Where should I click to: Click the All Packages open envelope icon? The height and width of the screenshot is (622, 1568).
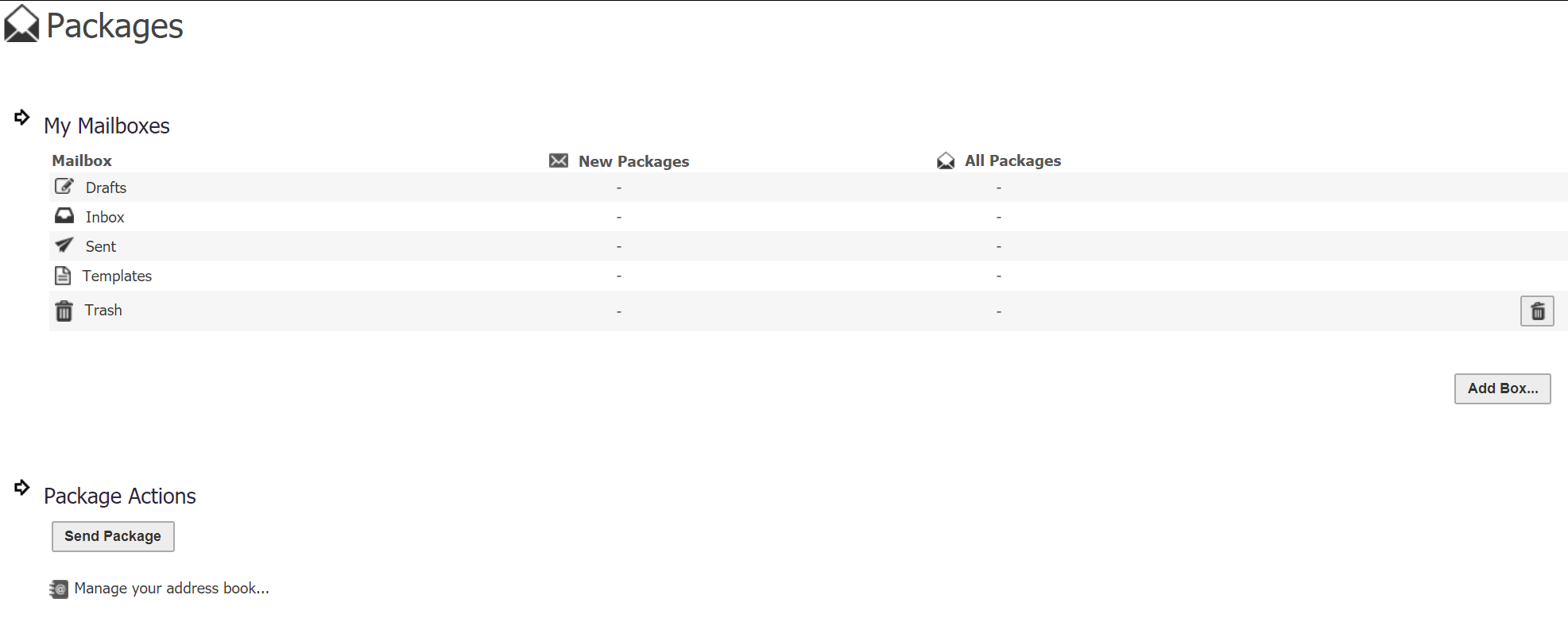[x=946, y=161]
